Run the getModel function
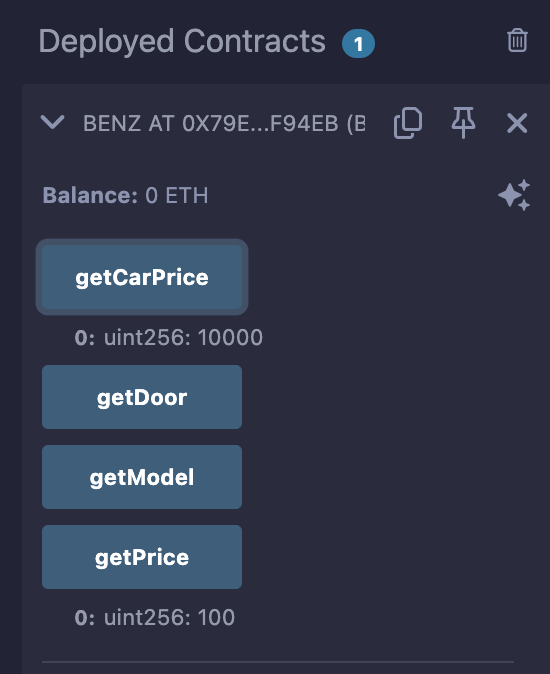This screenshot has width=550, height=674. [x=142, y=477]
